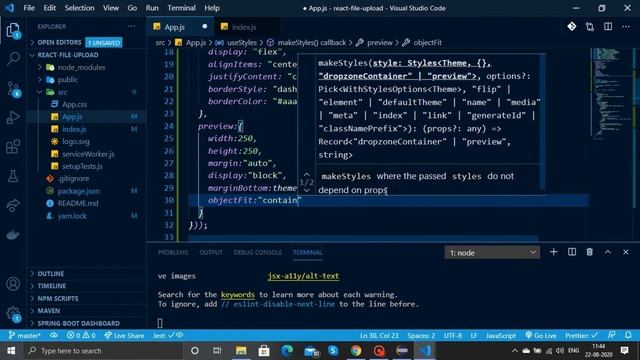
Task: Open package.json in explorer
Action: tap(78, 191)
